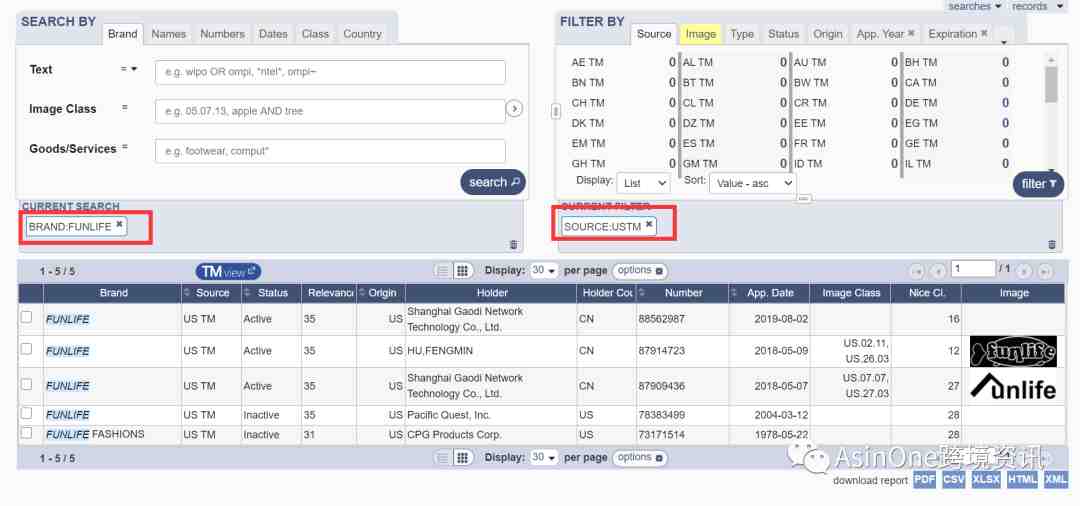Go to first page arrow

pyautogui.click(x=917, y=271)
